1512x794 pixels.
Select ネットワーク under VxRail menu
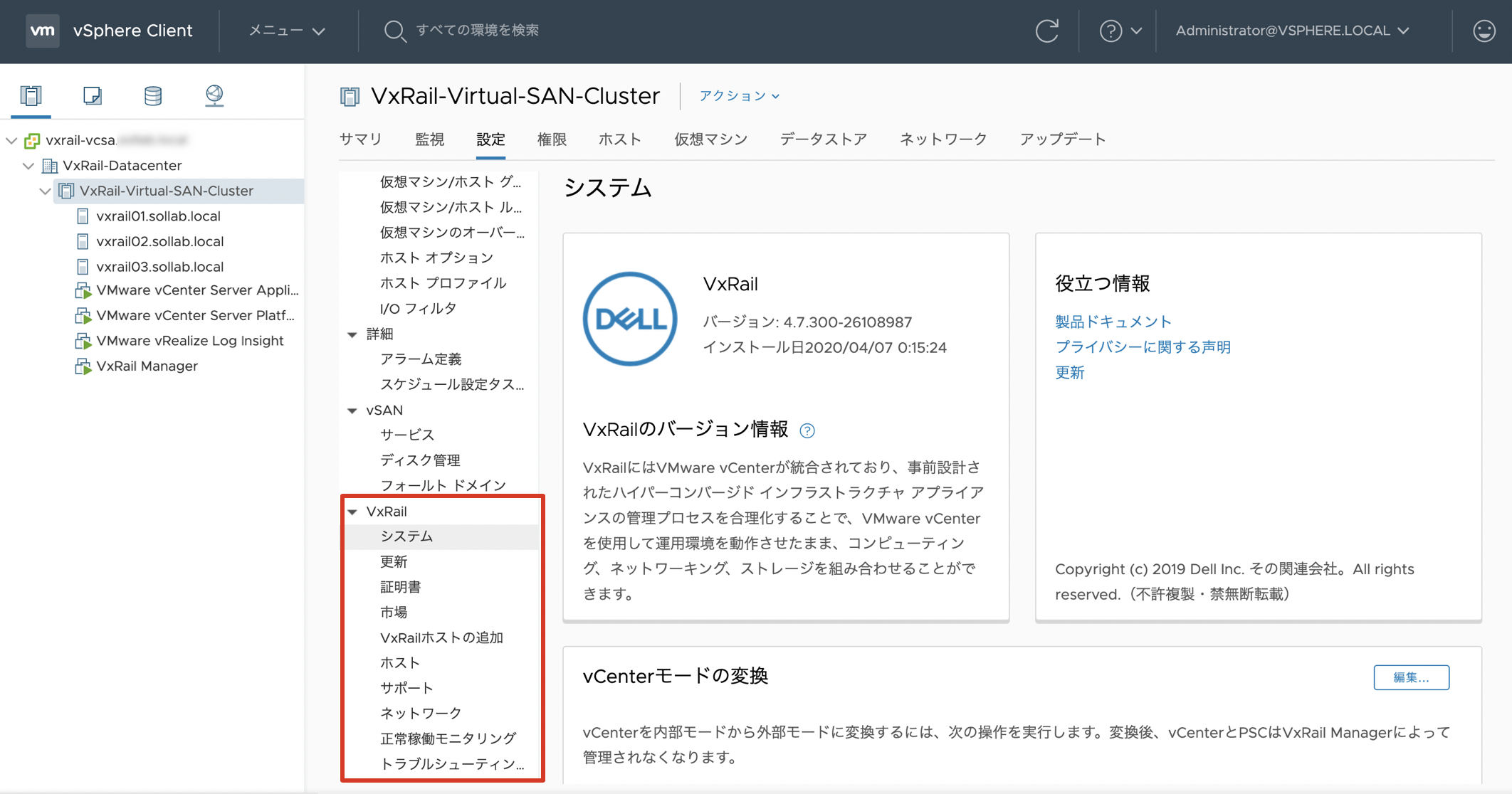coord(421,714)
